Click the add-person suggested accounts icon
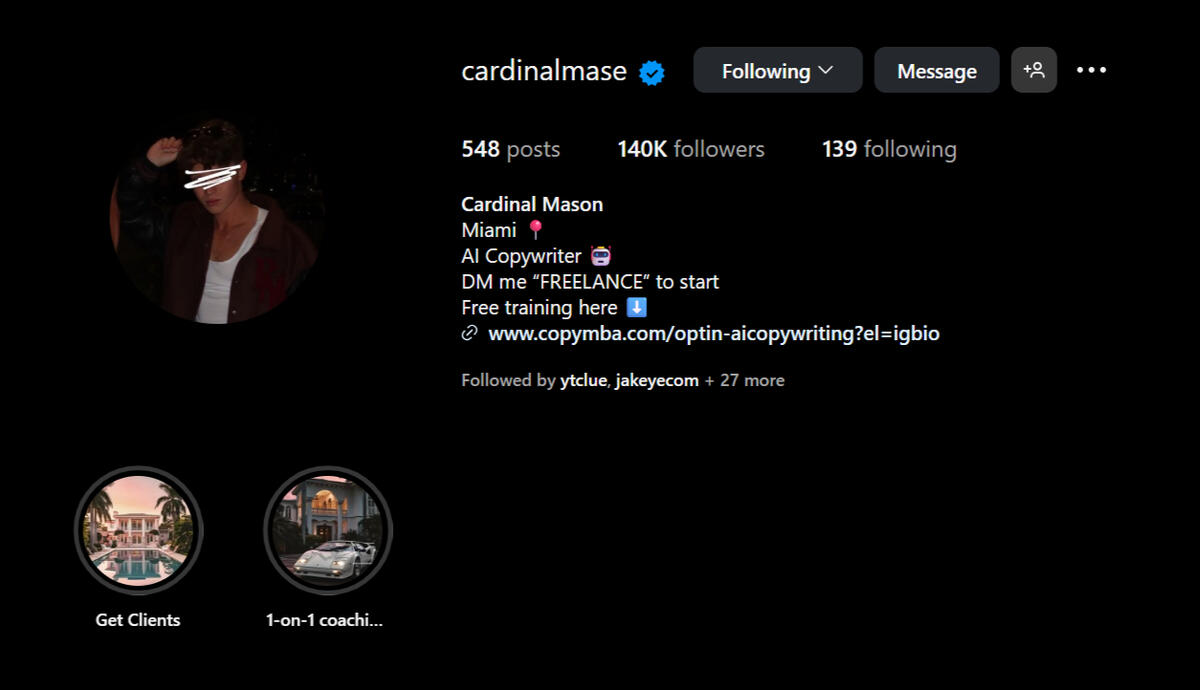The width and height of the screenshot is (1200, 690). tap(1034, 70)
